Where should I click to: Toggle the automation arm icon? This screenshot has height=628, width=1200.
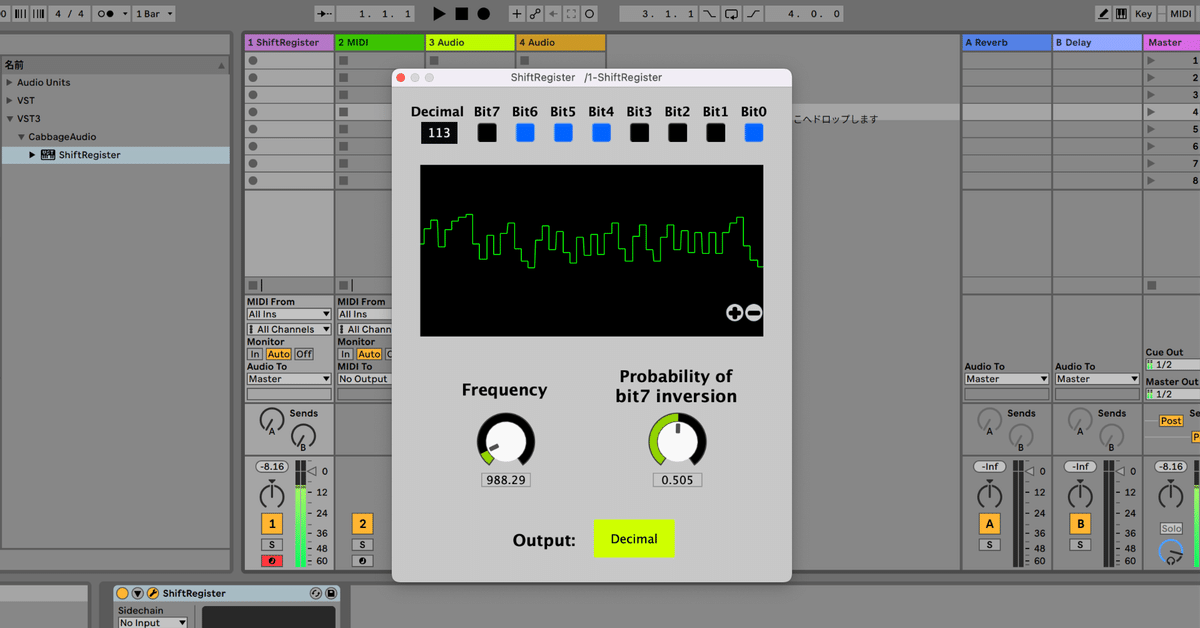click(x=535, y=14)
